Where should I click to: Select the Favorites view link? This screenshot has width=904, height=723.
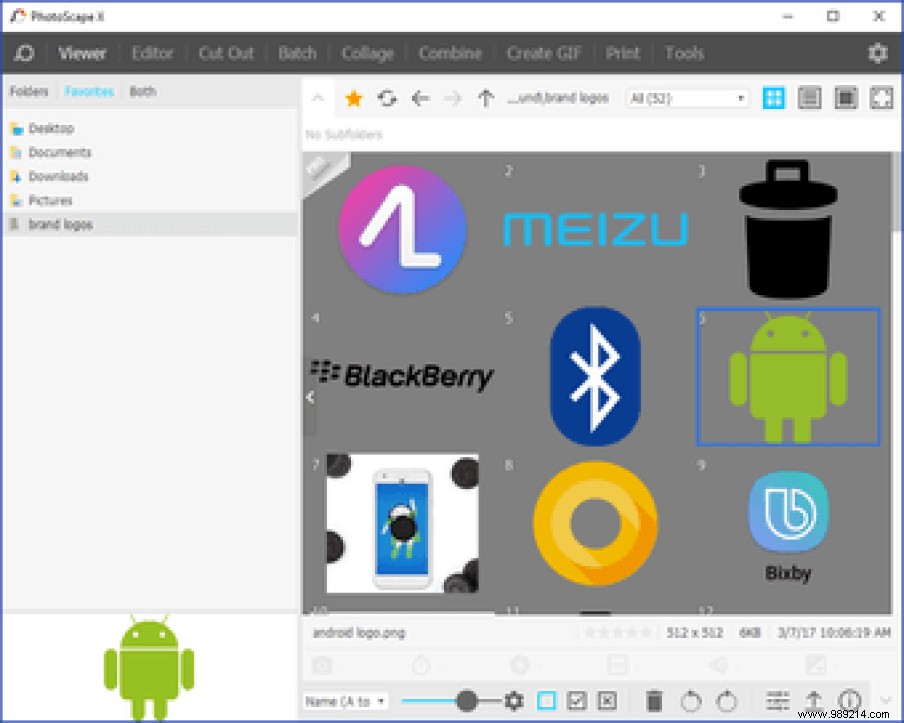(89, 91)
